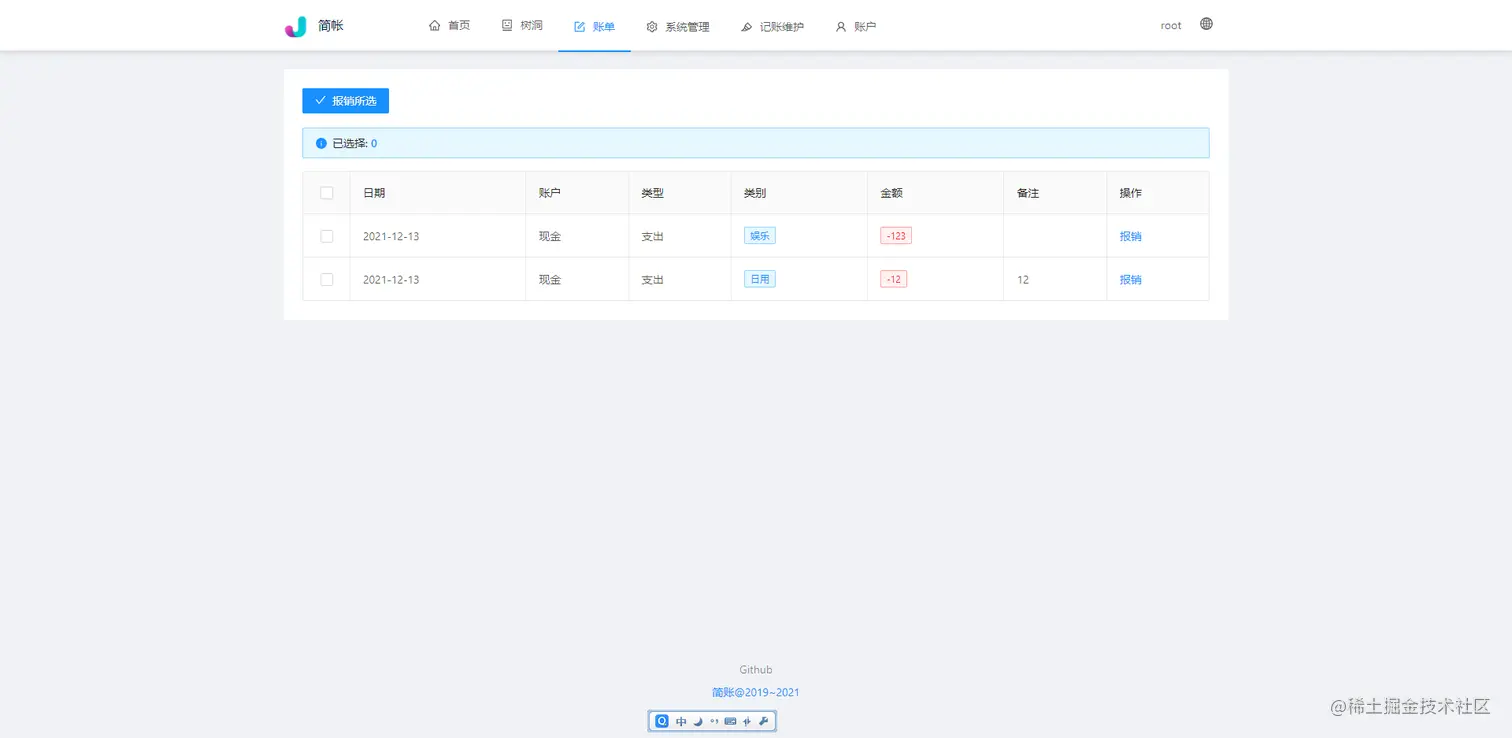Click the moon half-width icon in IME bar
Image resolution: width=1512 pixels, height=738 pixels.
pyautogui.click(x=698, y=721)
